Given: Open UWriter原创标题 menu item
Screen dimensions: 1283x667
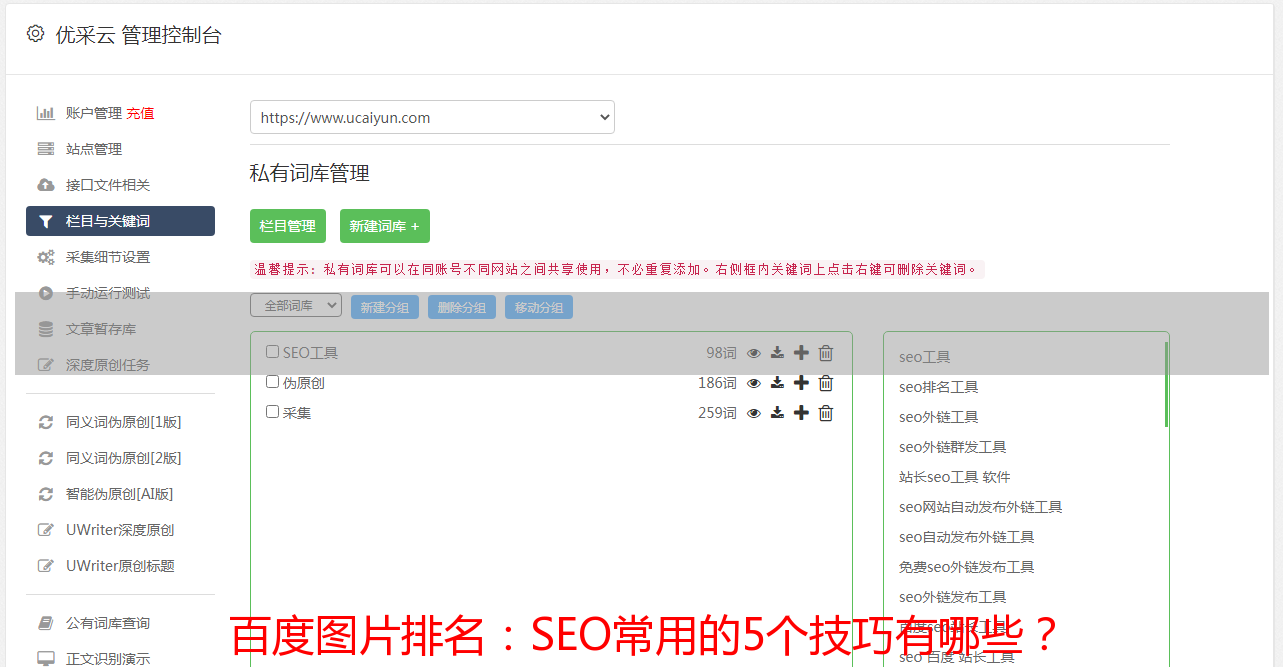Looking at the screenshot, I should [x=120, y=566].
